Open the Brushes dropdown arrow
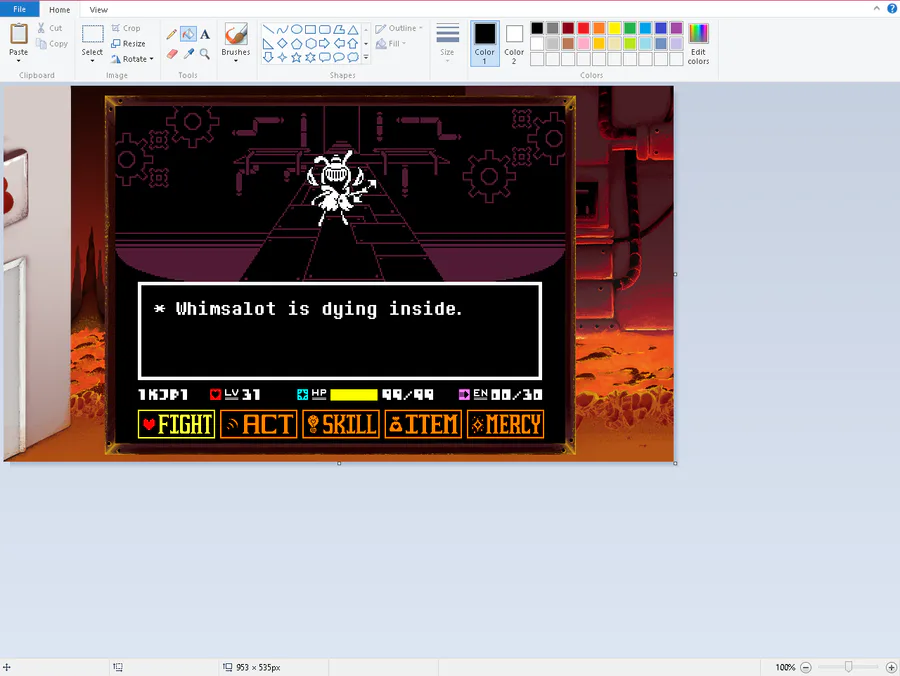The height and width of the screenshot is (676, 900). coord(236,60)
